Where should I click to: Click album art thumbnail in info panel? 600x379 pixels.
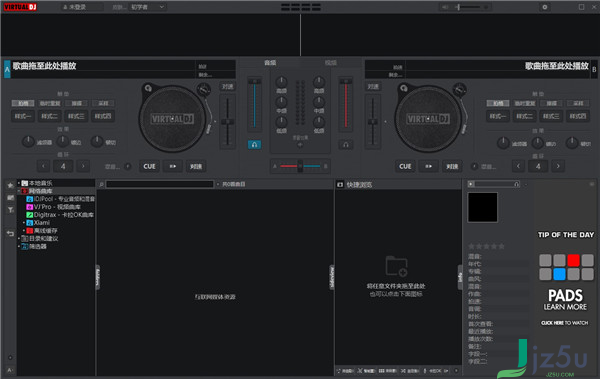point(483,207)
